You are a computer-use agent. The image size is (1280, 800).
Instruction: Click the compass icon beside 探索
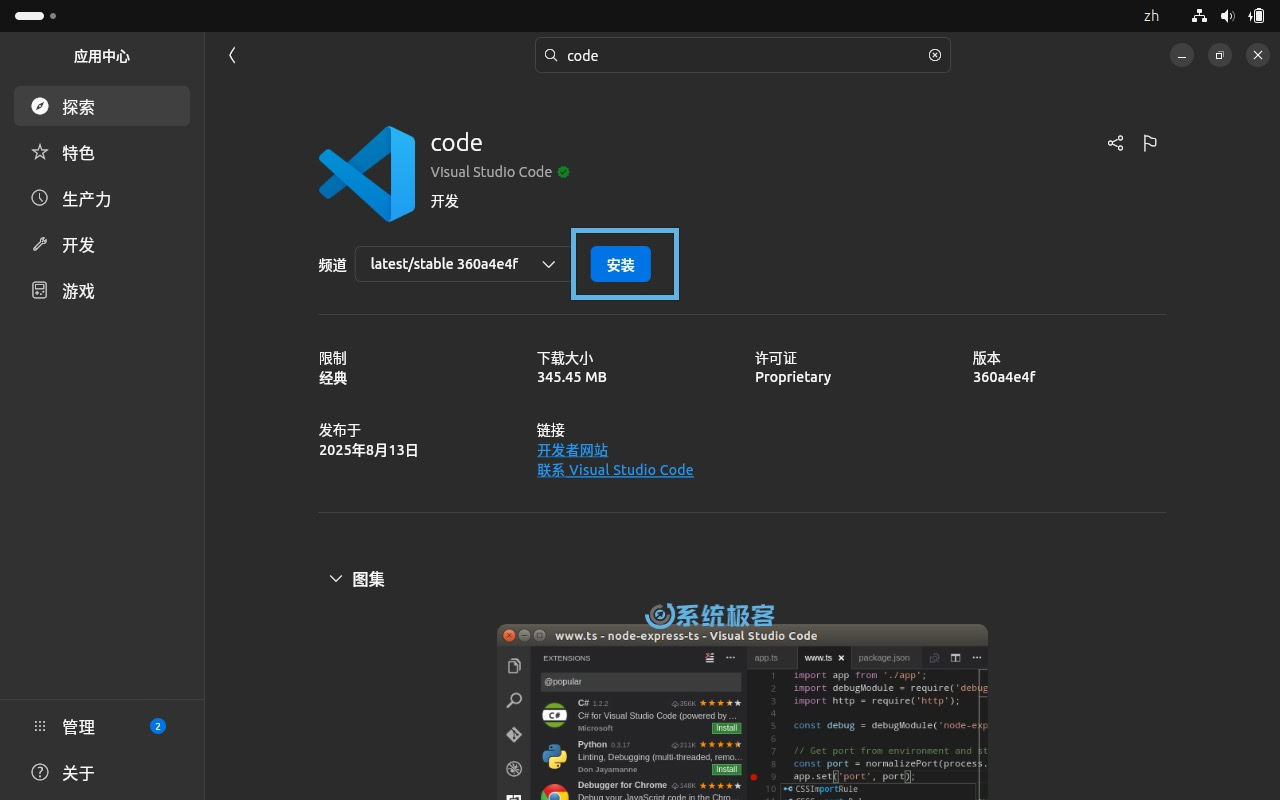(x=40, y=106)
